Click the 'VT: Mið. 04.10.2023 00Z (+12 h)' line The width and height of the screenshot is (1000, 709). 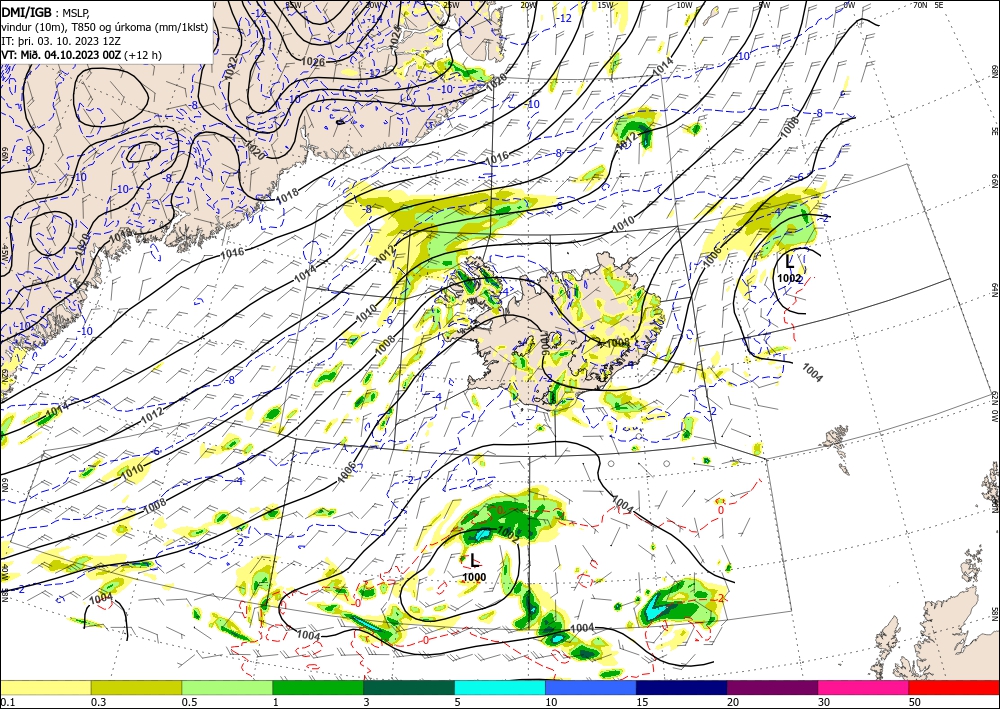(82, 55)
